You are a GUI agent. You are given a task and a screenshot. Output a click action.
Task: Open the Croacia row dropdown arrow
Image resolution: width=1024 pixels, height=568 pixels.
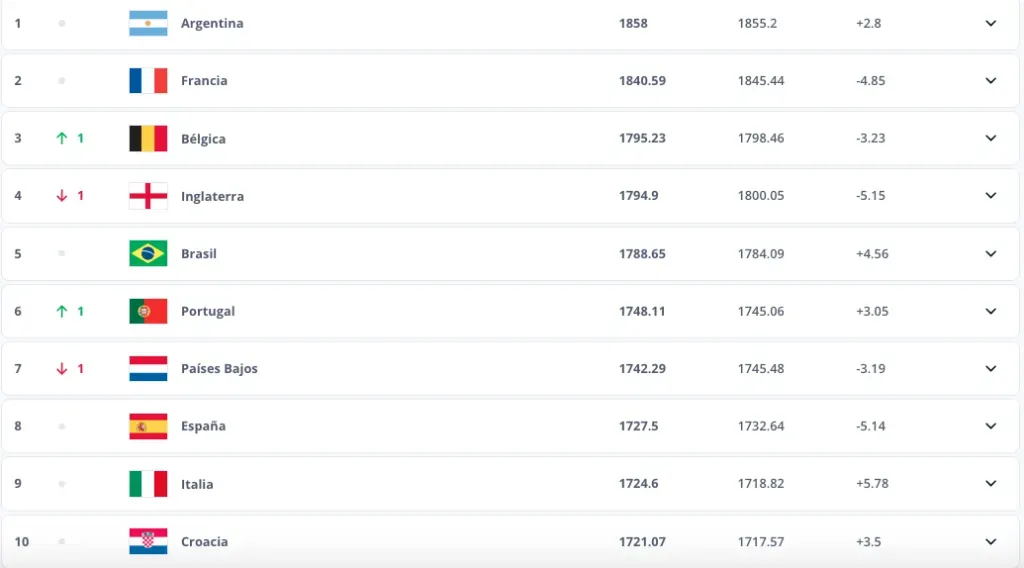click(991, 542)
